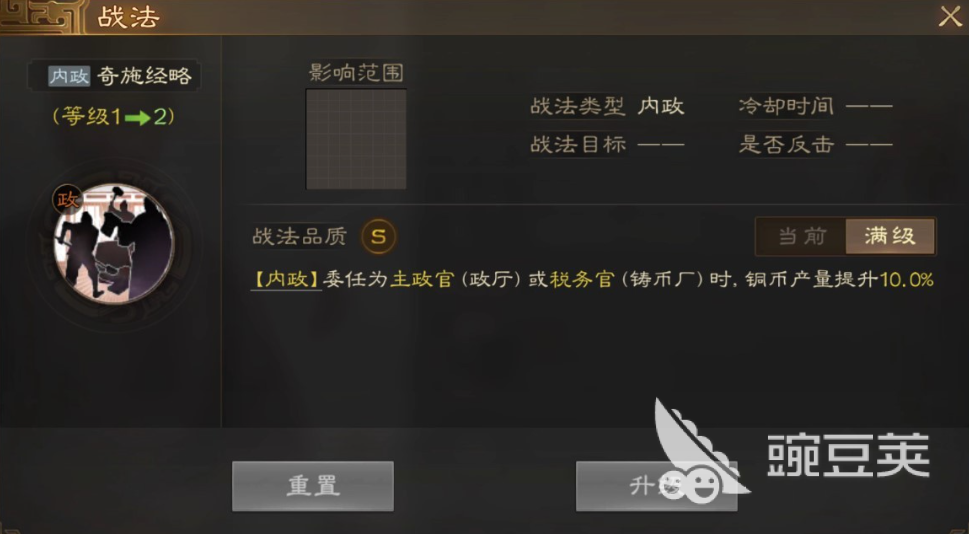Click the 重置 reset button
The width and height of the screenshot is (969, 534).
tap(313, 486)
